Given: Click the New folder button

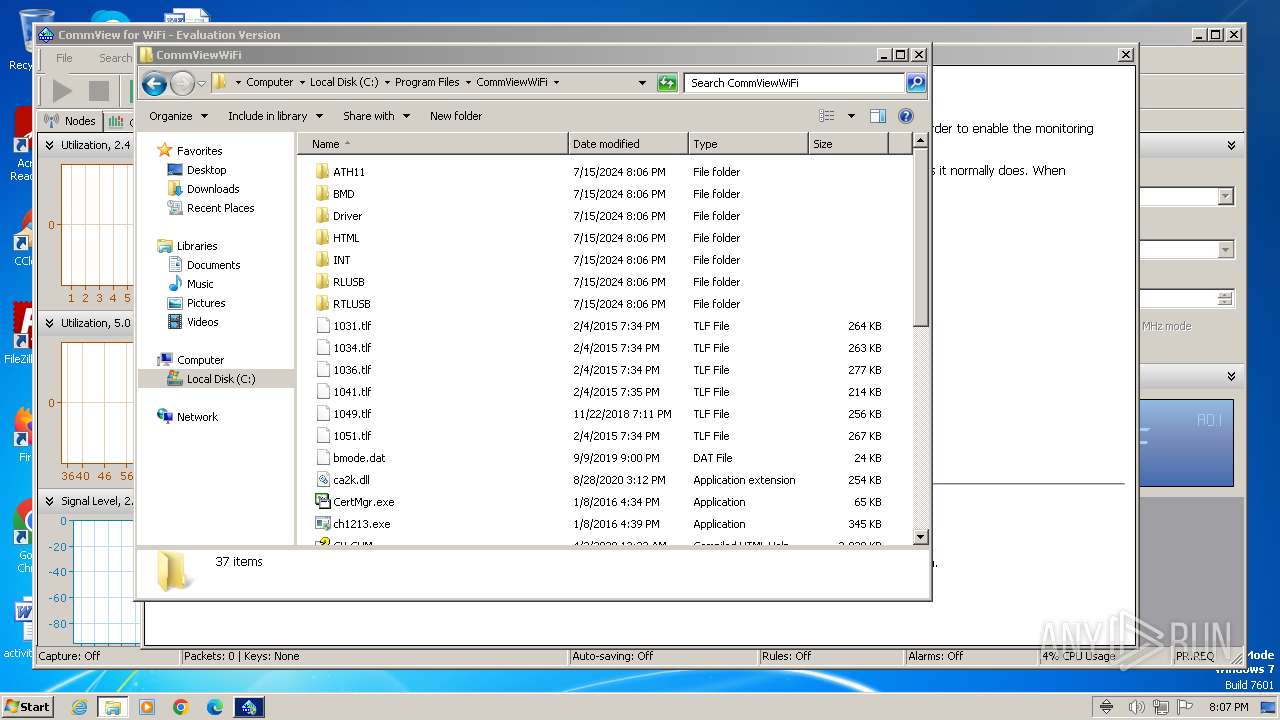Looking at the screenshot, I should pyautogui.click(x=456, y=116).
